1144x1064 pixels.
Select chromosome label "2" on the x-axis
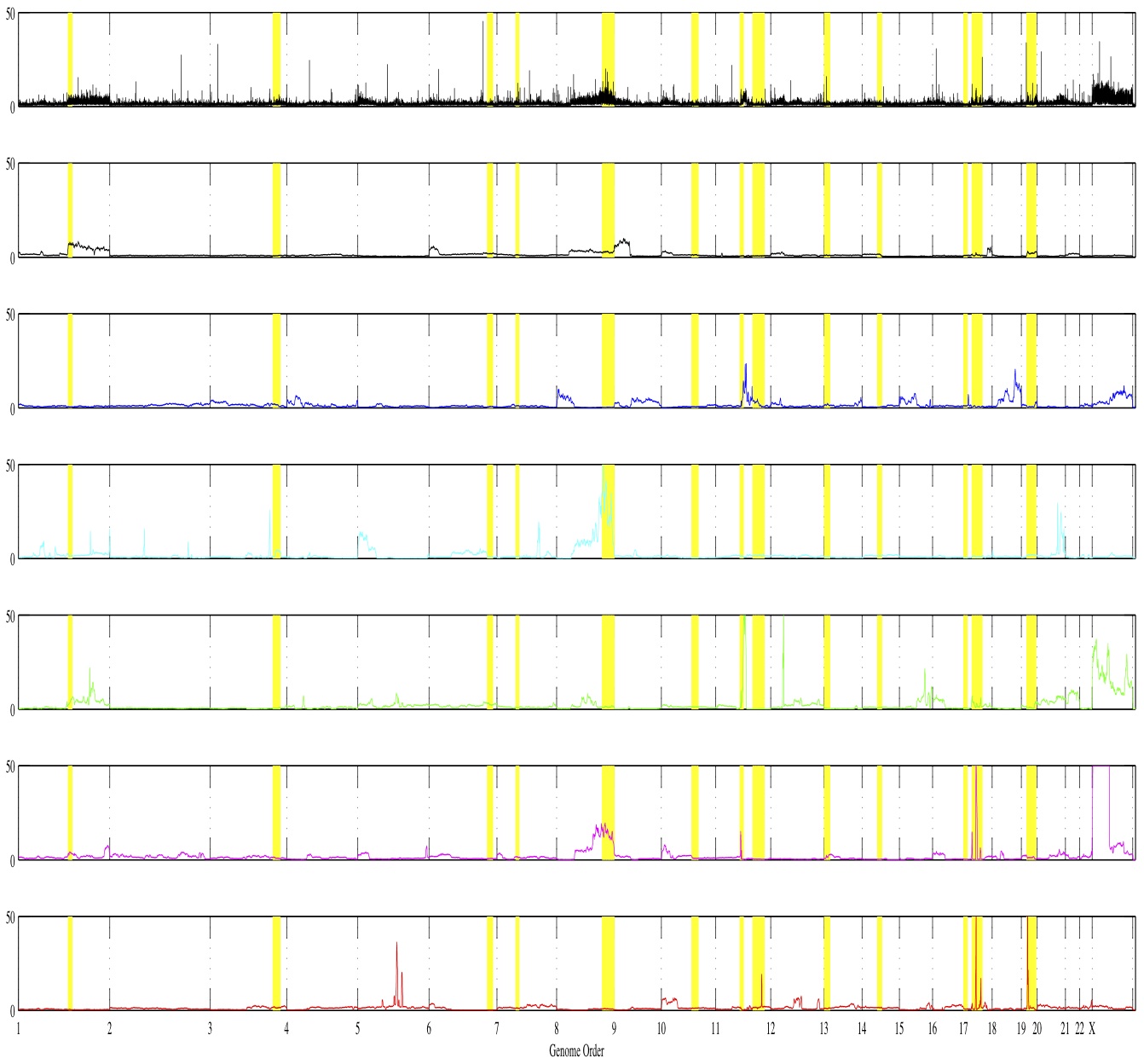coord(109,1028)
